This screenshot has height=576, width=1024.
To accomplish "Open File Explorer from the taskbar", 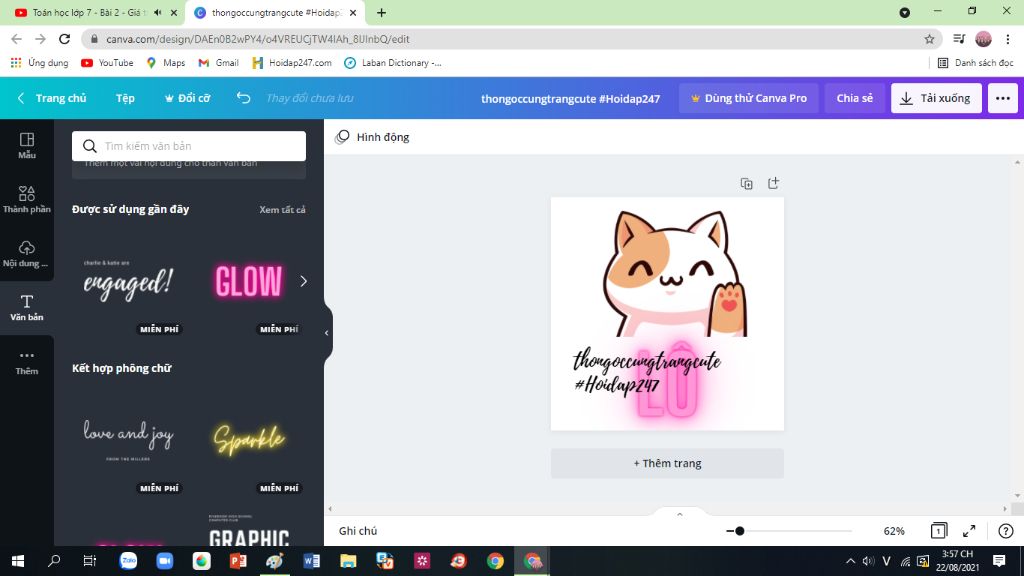I will (348, 561).
